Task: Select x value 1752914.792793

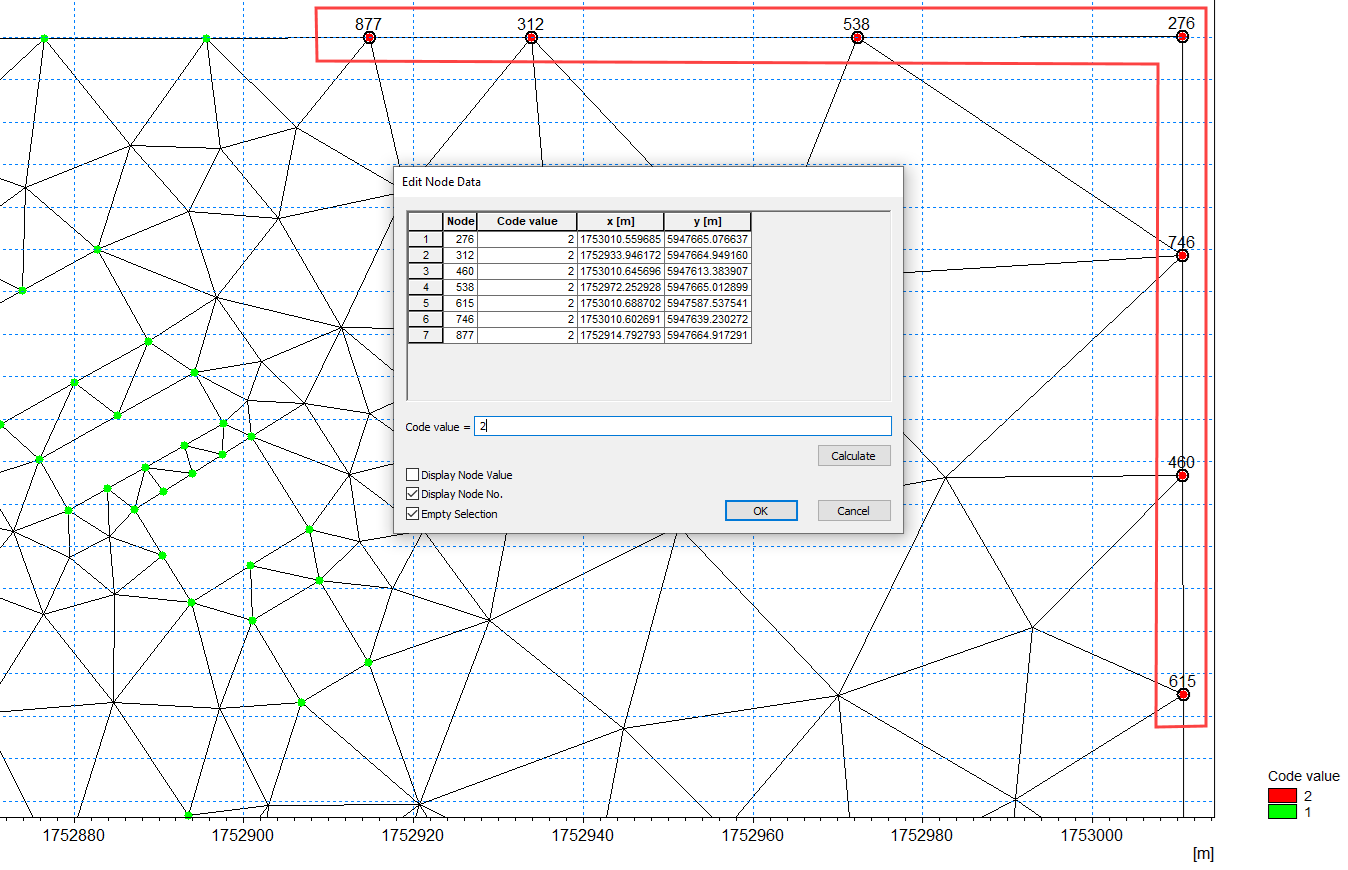Action: coord(620,336)
